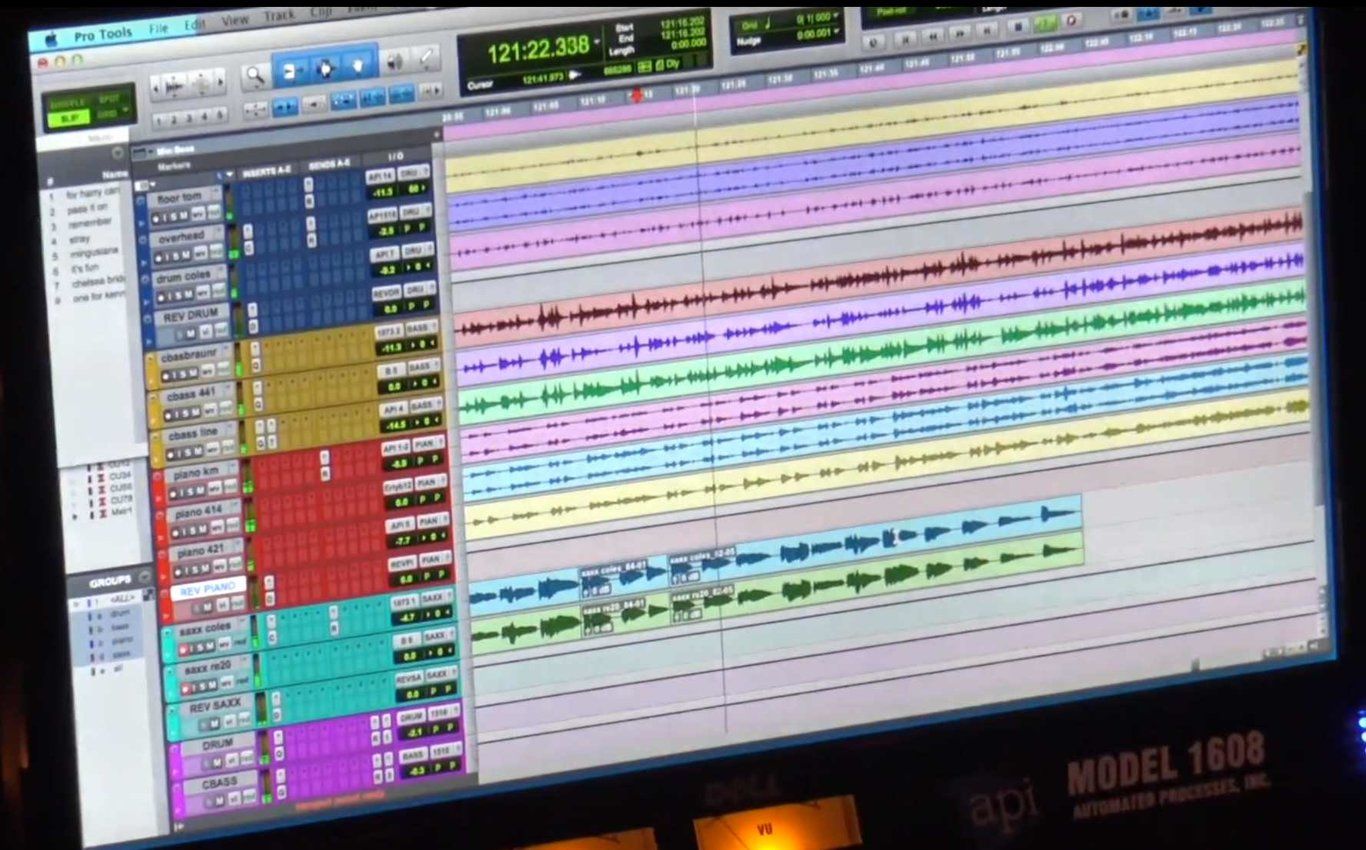Select the REV PIANO track name
Viewport: 1366px width, 850px height.
(x=208, y=589)
